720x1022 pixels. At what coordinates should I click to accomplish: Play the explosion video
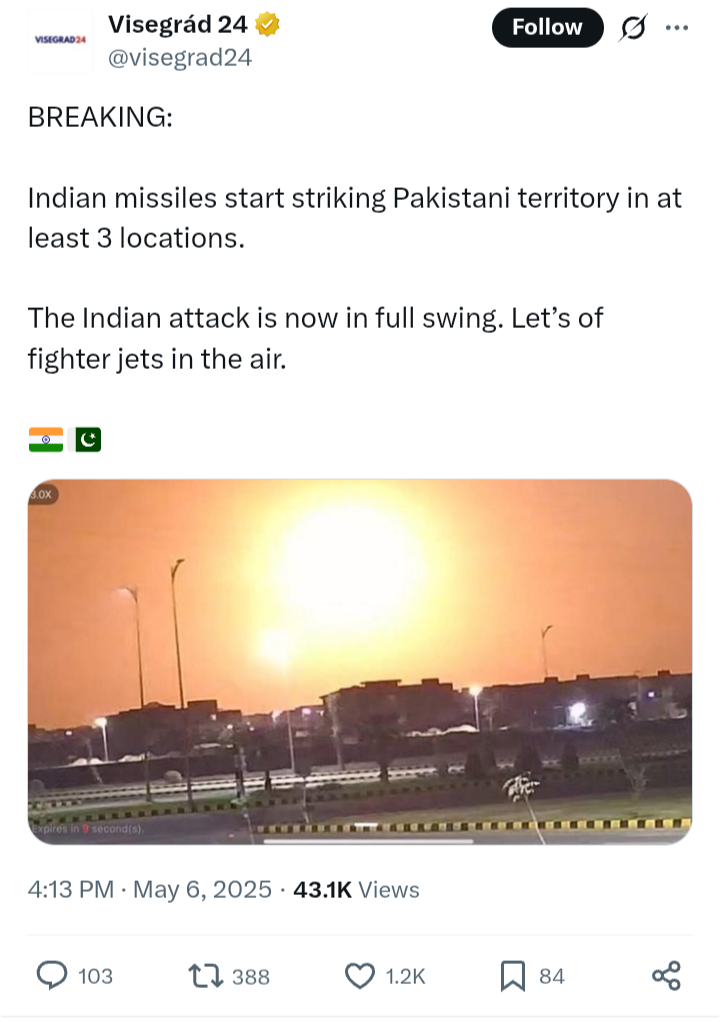pyautogui.click(x=360, y=662)
